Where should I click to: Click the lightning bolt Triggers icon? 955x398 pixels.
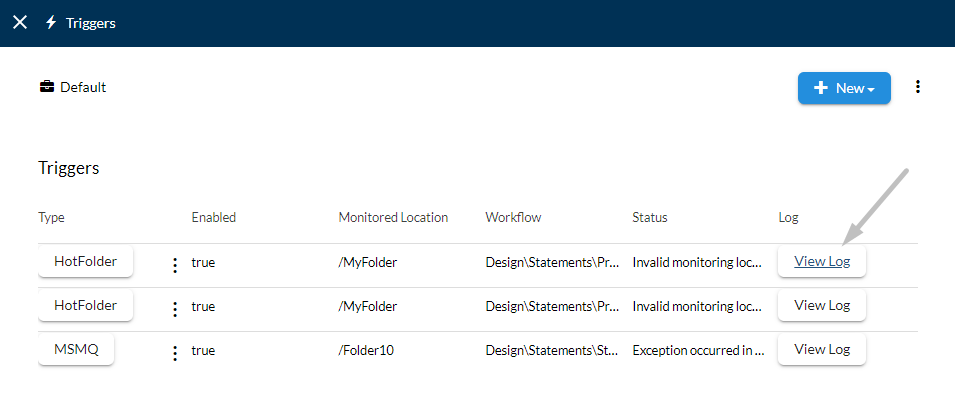coord(52,23)
